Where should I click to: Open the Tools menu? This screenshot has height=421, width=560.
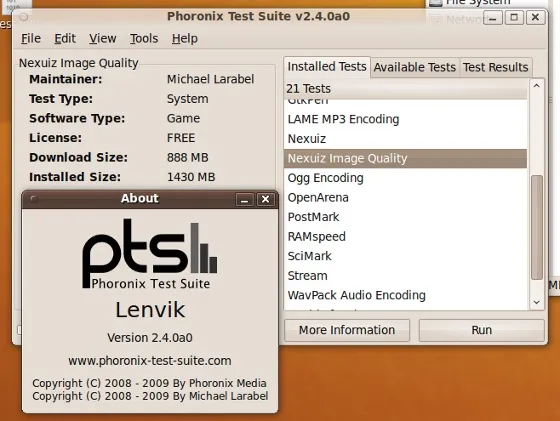[x=144, y=38]
